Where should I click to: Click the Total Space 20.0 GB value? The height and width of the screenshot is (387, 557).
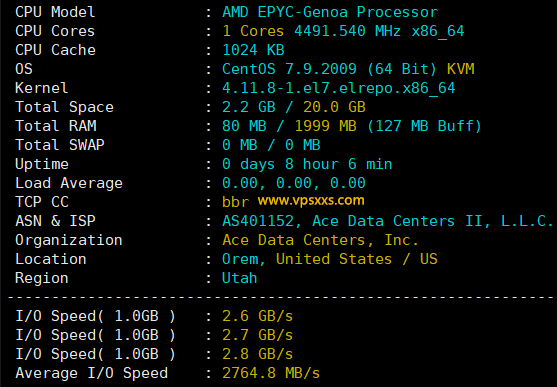click(334, 107)
